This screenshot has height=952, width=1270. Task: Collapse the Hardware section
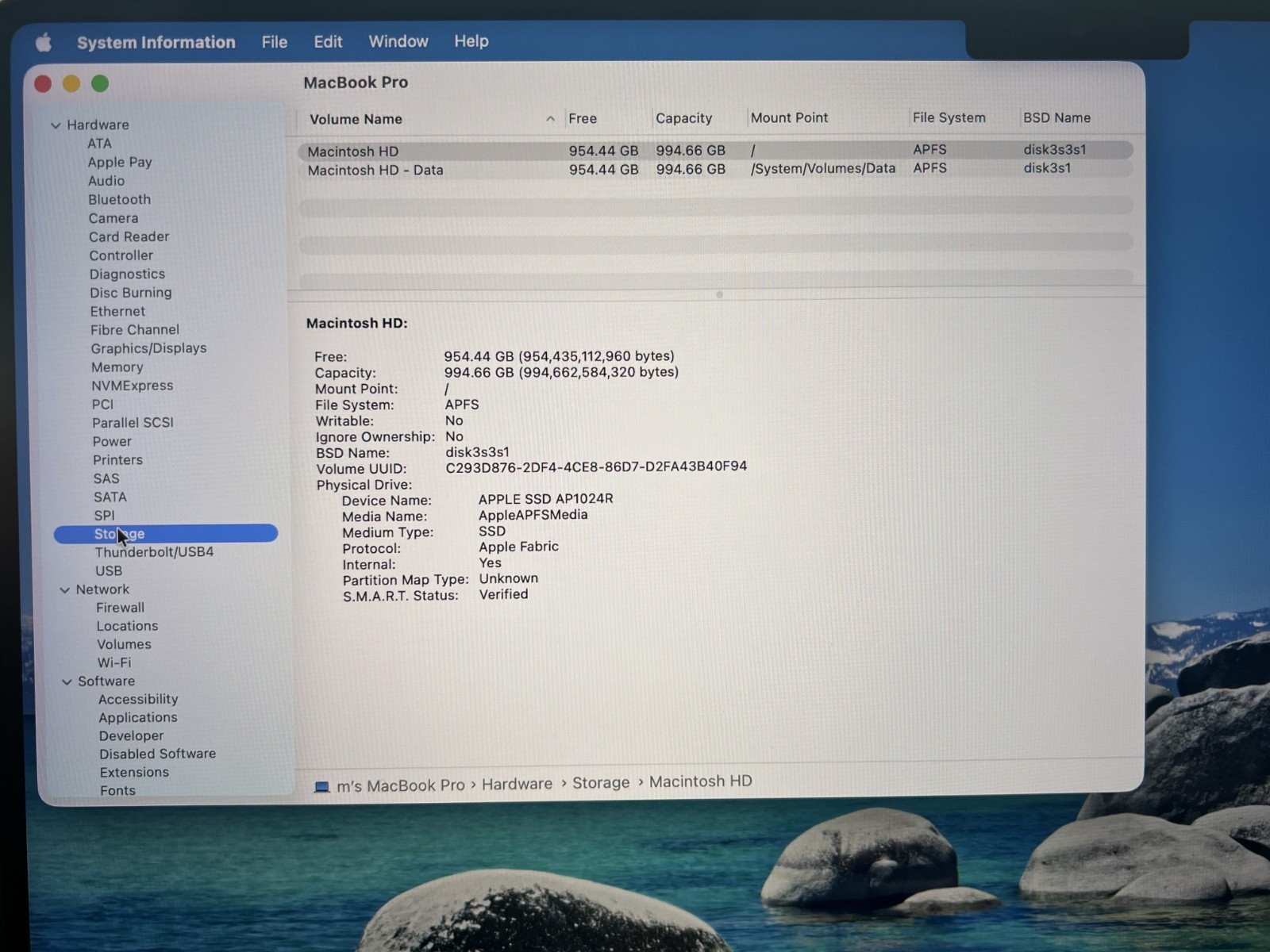pos(56,125)
